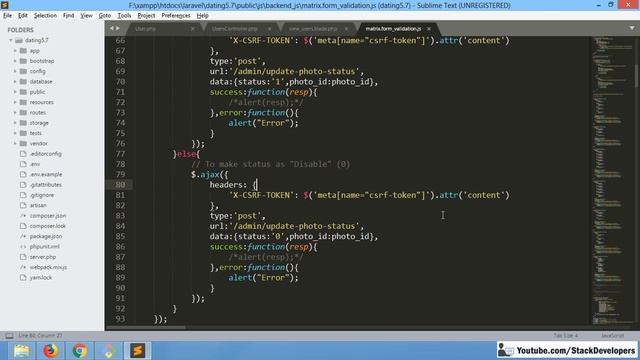The height and width of the screenshot is (360, 640).
Task: Click the .editorconfig file icon
Action: coord(23,153)
